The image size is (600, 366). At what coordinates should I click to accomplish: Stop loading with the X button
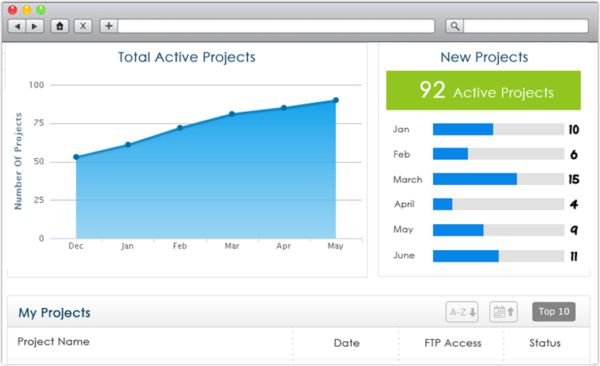[83, 26]
